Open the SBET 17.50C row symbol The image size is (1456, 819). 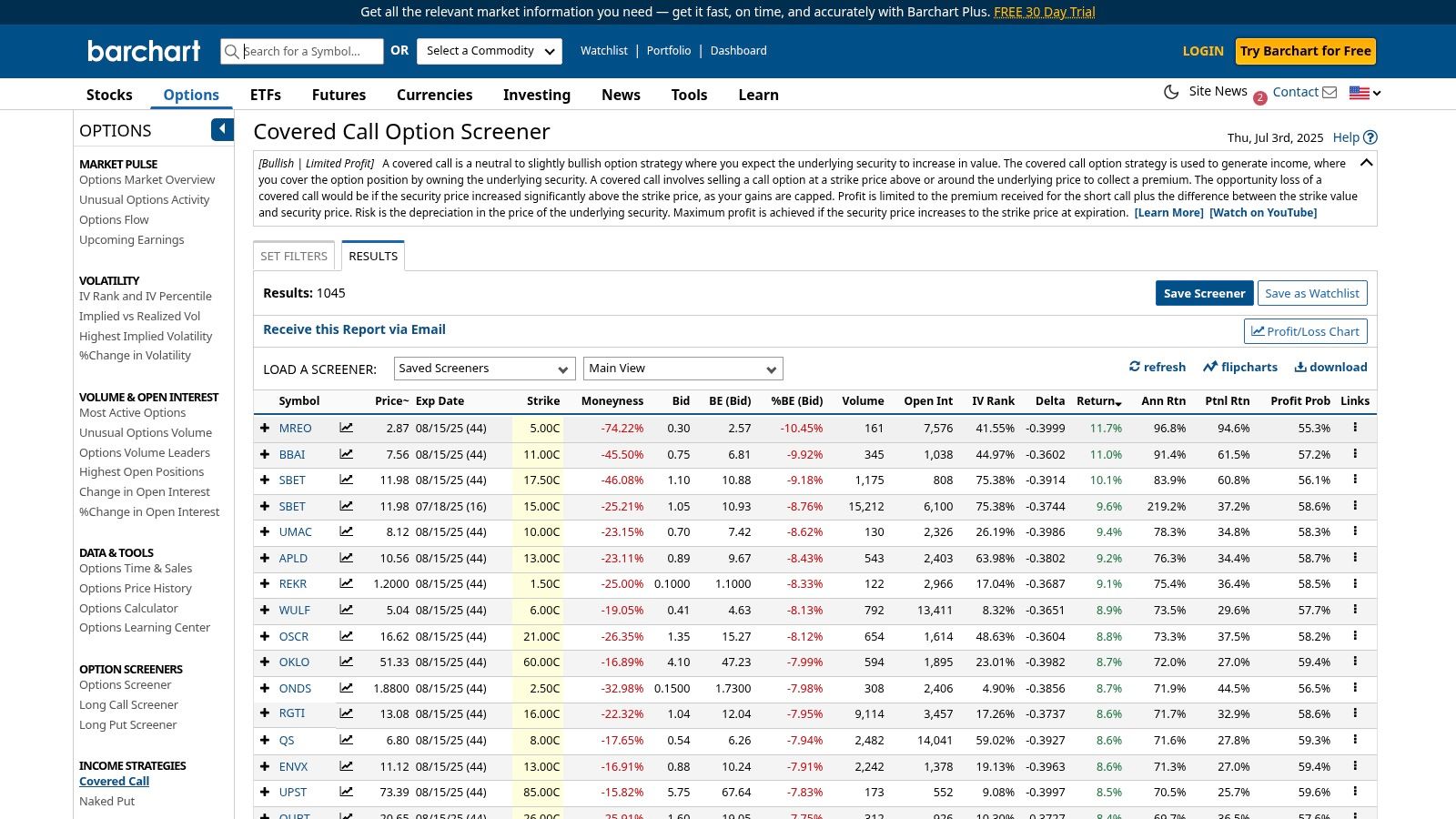coord(292,480)
